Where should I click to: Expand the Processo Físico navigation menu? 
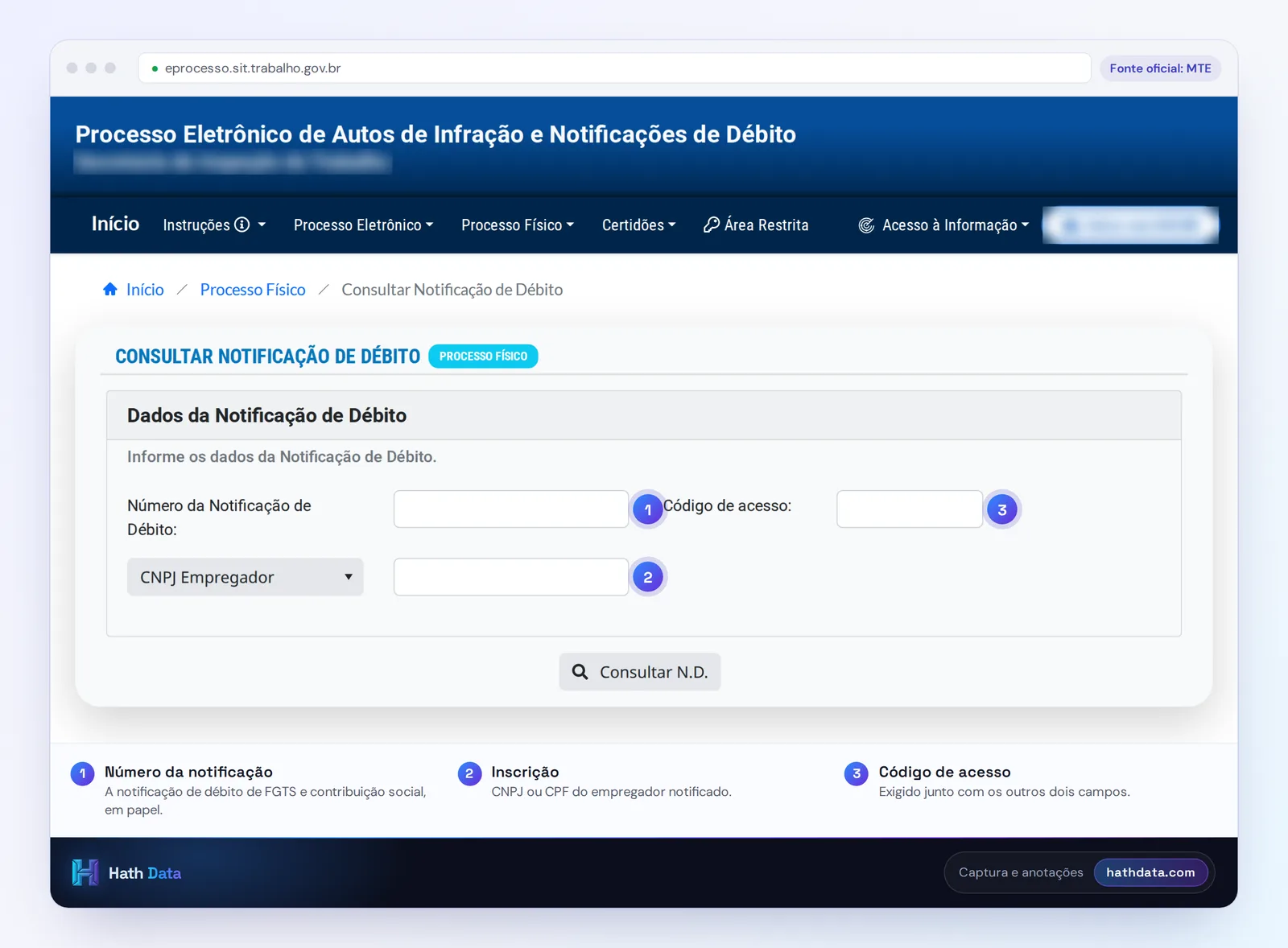pyautogui.click(x=518, y=225)
